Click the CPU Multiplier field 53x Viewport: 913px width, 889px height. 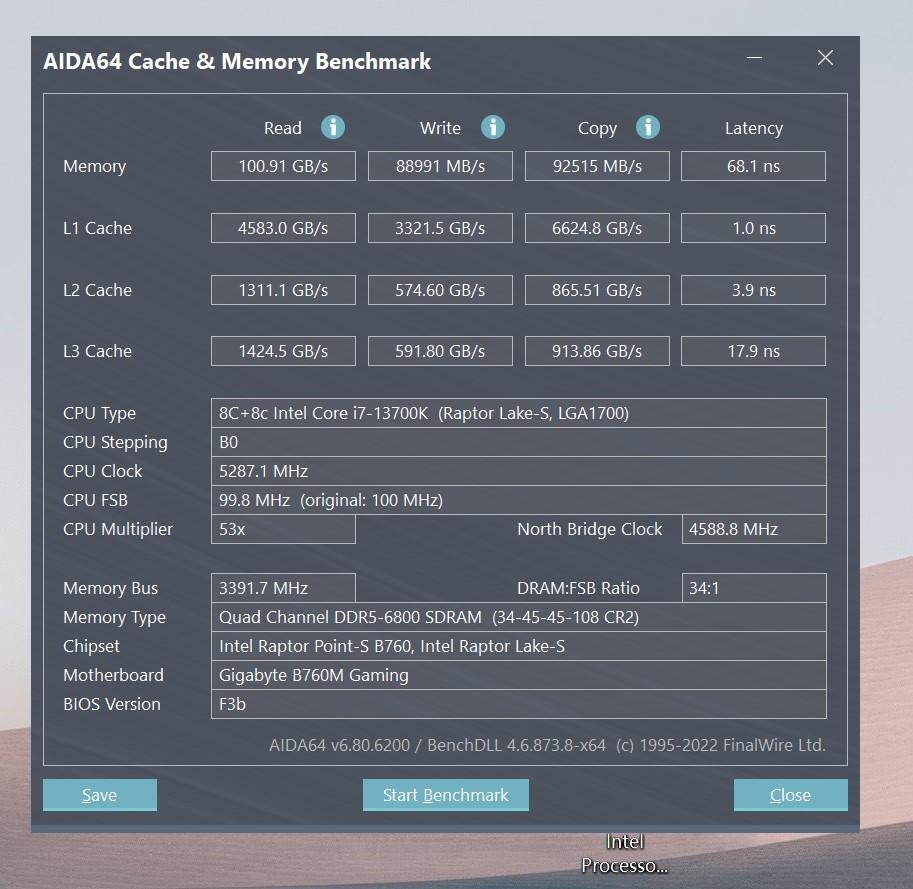(x=283, y=529)
